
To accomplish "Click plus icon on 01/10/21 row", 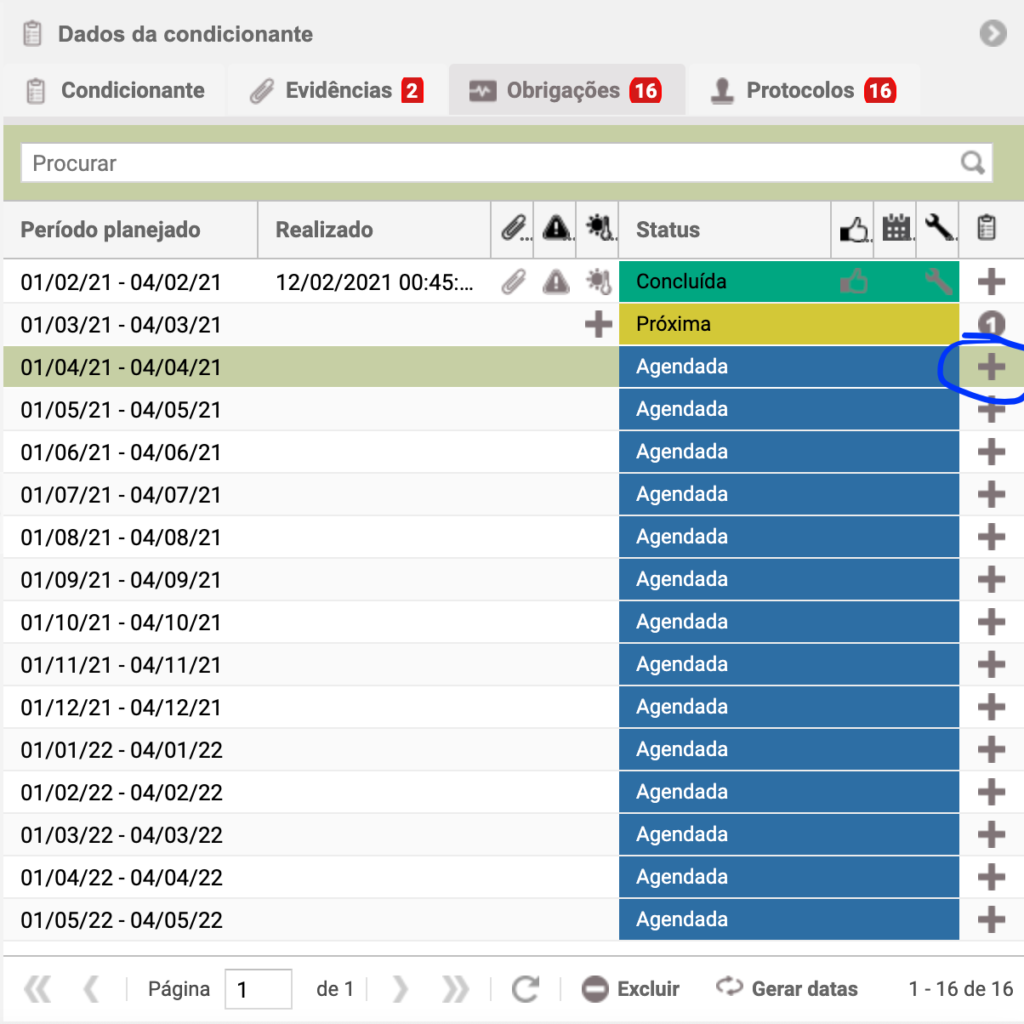I will 991,622.
